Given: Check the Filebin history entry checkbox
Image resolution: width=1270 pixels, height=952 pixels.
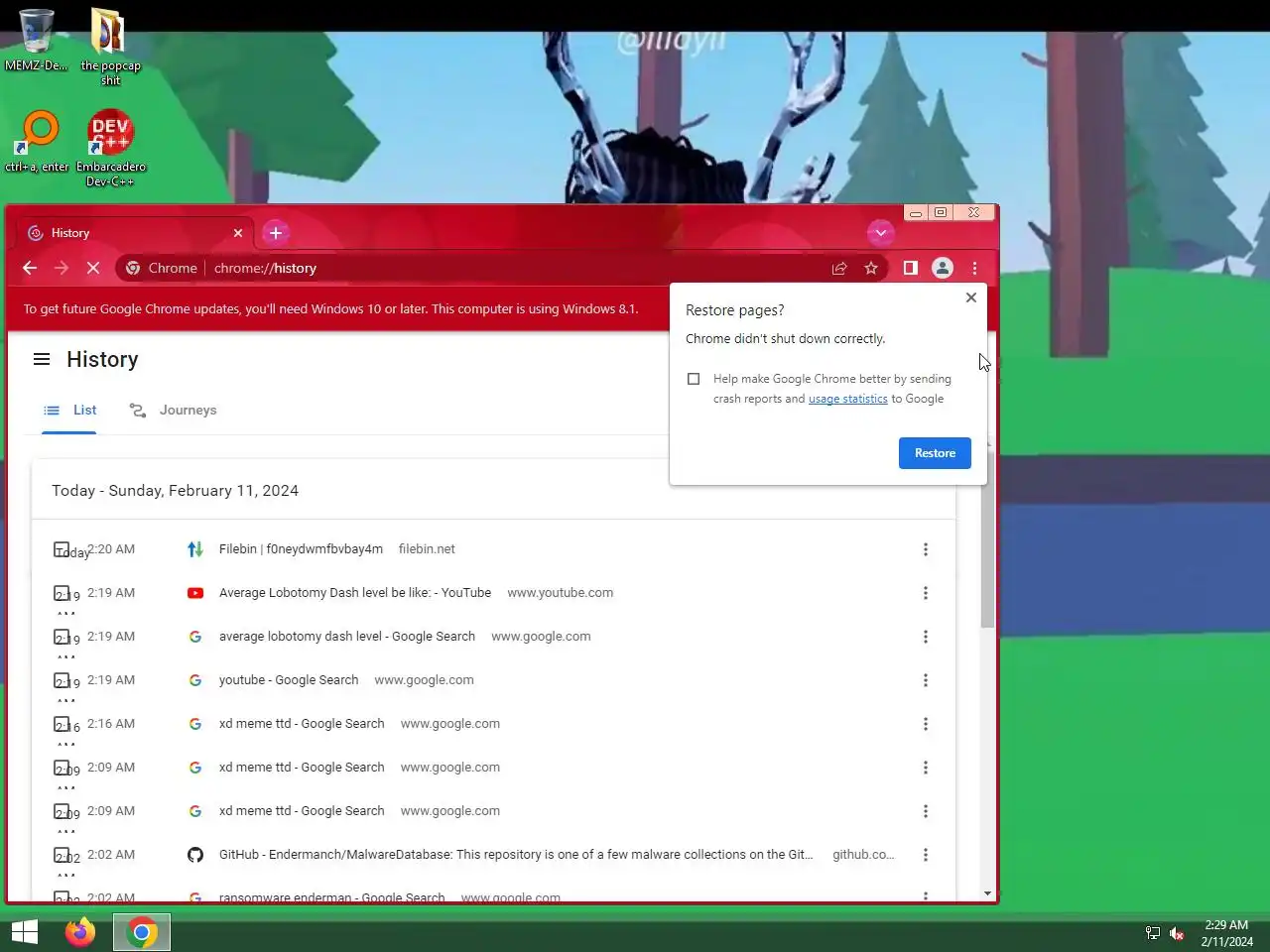Looking at the screenshot, I should (62, 549).
